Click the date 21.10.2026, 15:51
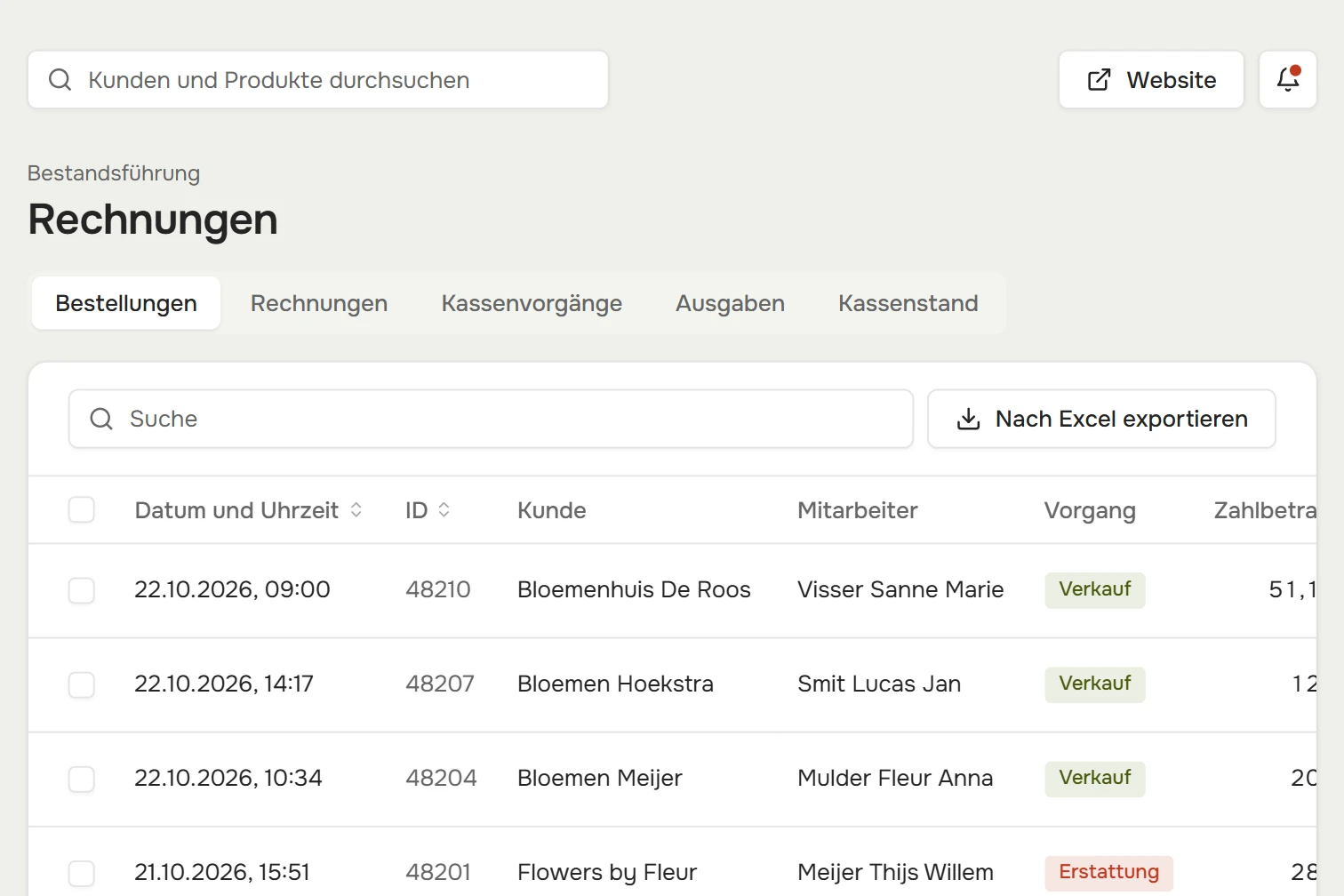Viewport: 1344px width, 896px height. pos(222,872)
